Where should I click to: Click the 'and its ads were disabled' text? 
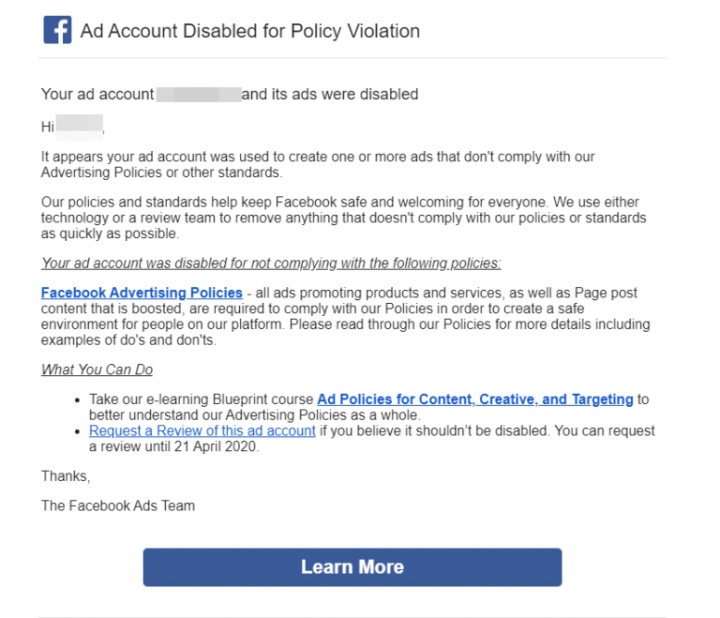pos(330,94)
